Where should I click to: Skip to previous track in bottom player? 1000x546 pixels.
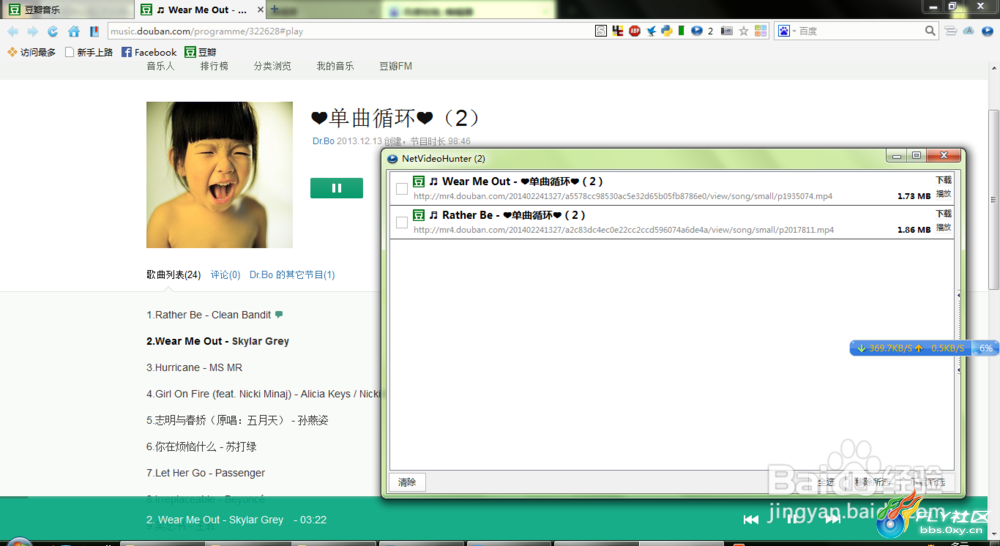[751, 519]
